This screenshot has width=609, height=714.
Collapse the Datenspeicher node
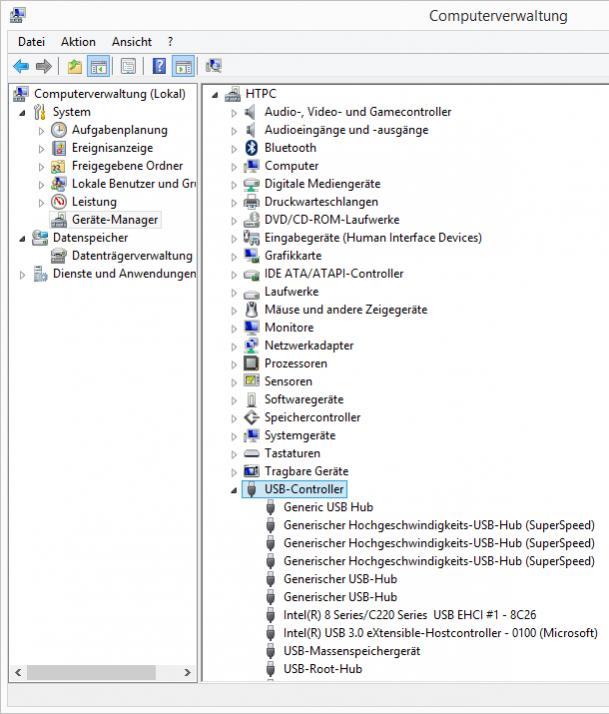(22, 239)
